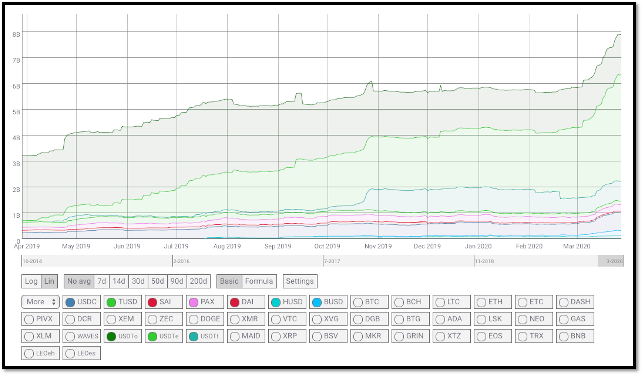This screenshot has width=643, height=376.
Task: Enable the DOGE series
Action: coord(205,319)
